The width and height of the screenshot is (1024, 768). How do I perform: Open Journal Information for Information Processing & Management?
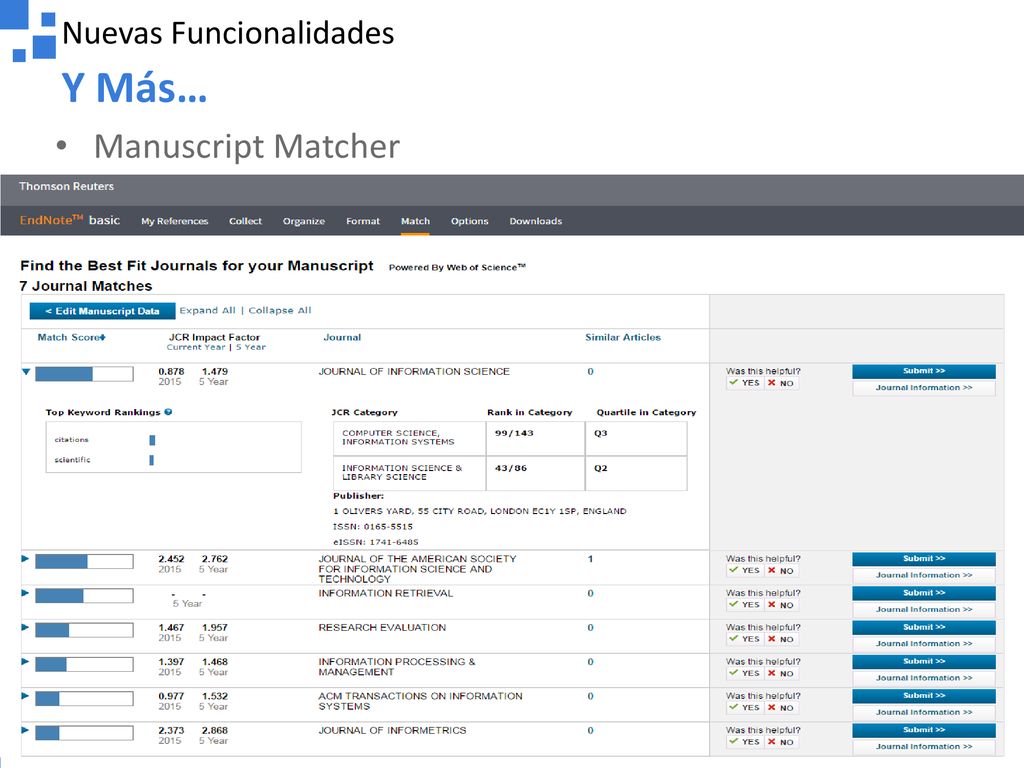pos(923,678)
